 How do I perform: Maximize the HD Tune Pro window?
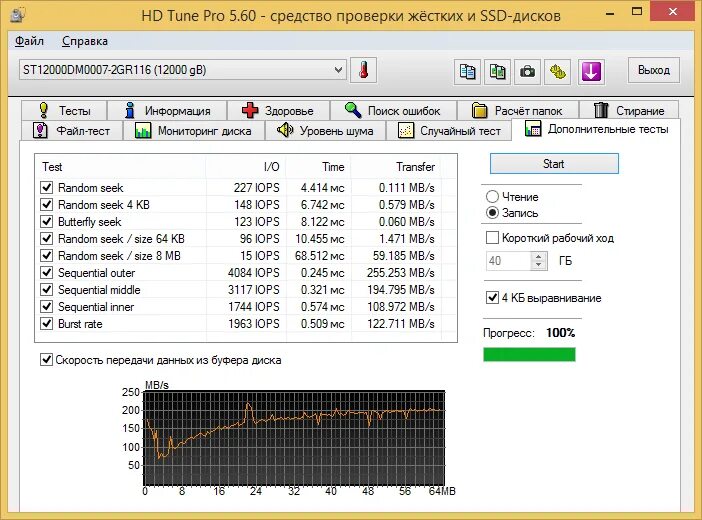coord(637,12)
